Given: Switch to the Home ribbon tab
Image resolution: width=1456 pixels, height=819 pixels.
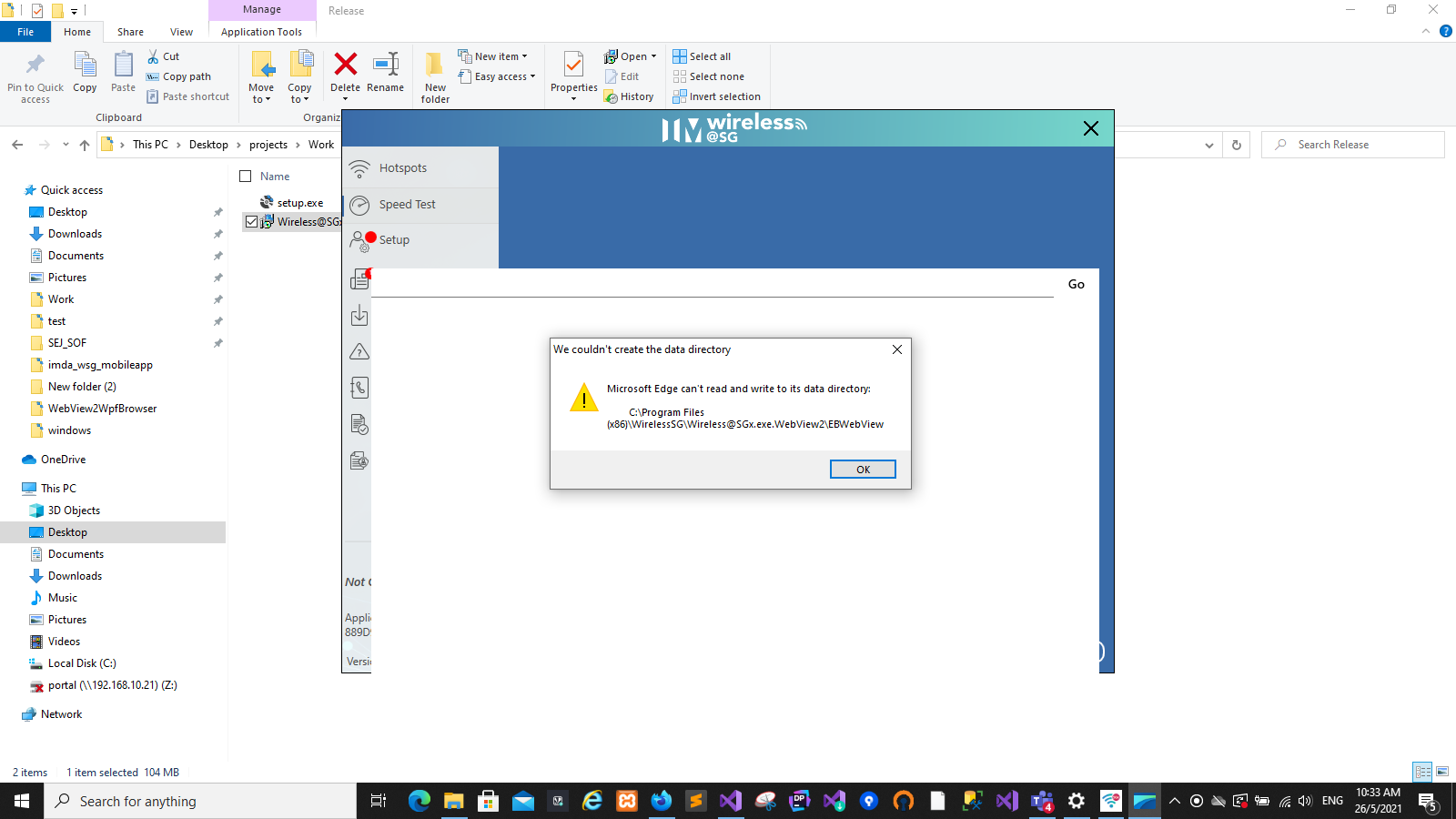Looking at the screenshot, I should 77,32.
